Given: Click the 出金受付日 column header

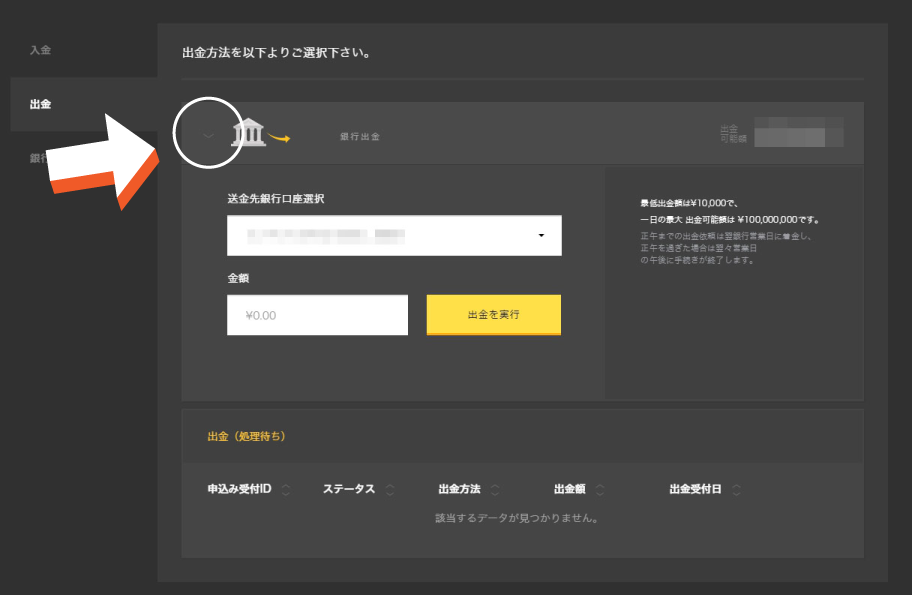Looking at the screenshot, I should click(x=695, y=490).
